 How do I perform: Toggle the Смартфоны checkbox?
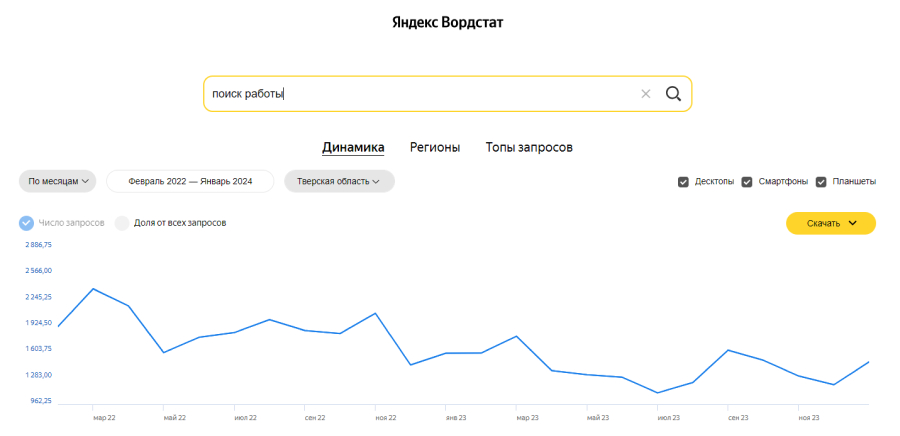747,182
